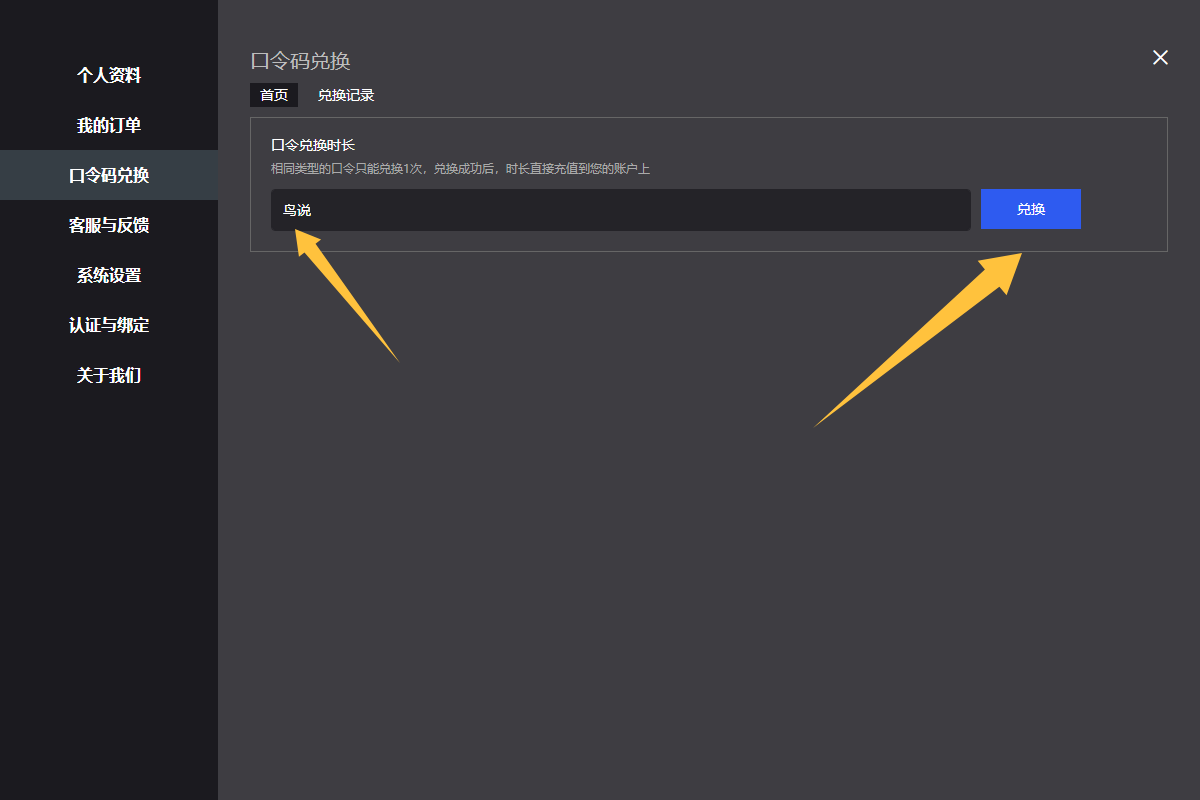Click the 口令码兑换 page heading
Viewport: 1200px width, 800px height.
300,61
